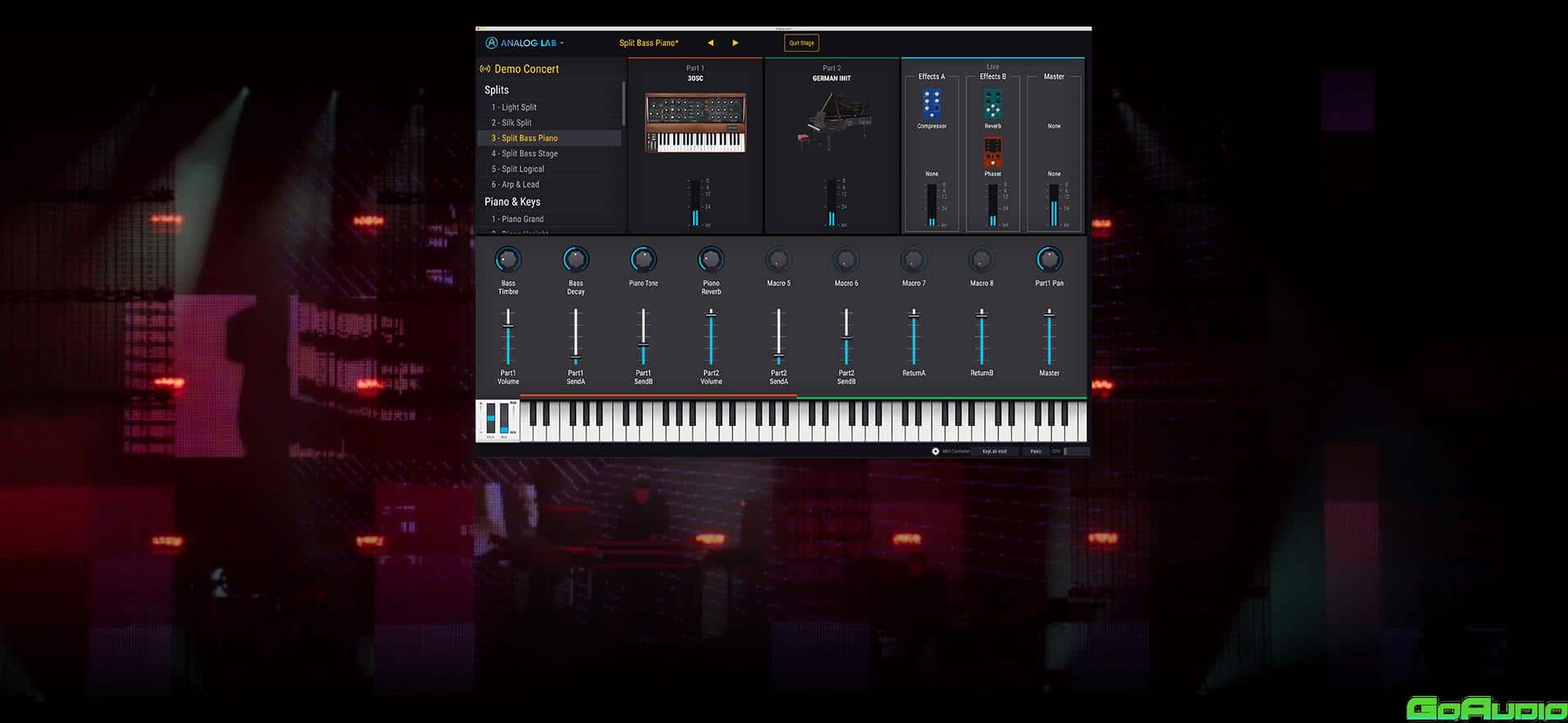Click the Live tab header
1568x723 pixels.
pos(993,66)
